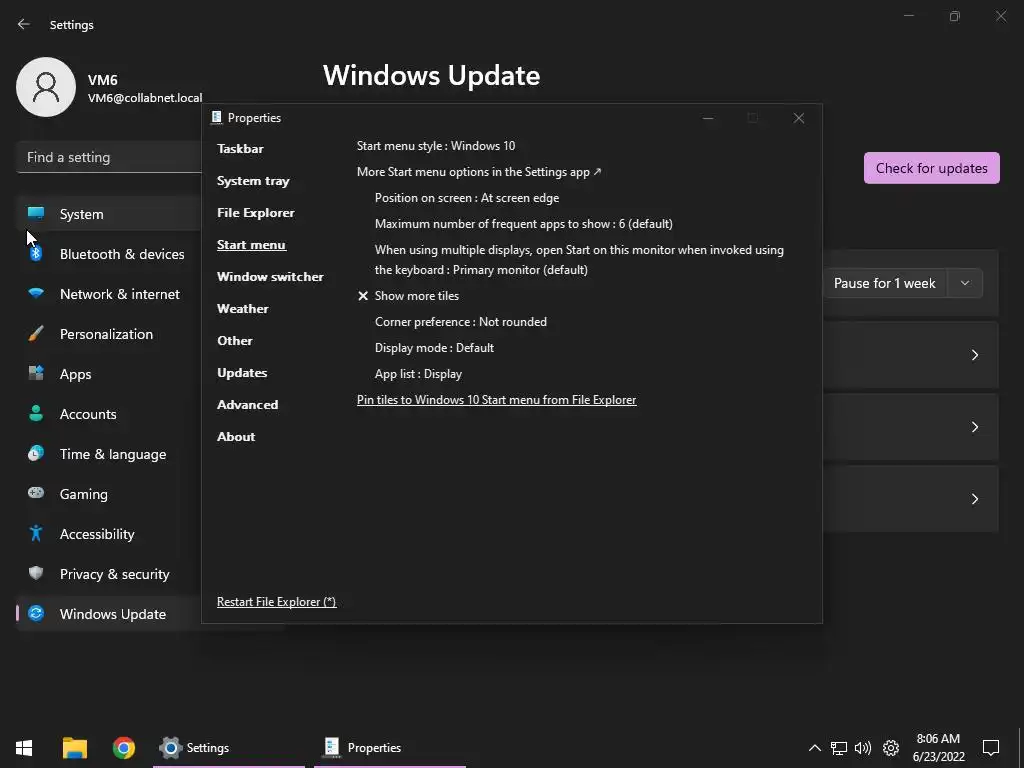This screenshot has height=768, width=1024.
Task: Click the Check for updates button
Action: pos(931,168)
